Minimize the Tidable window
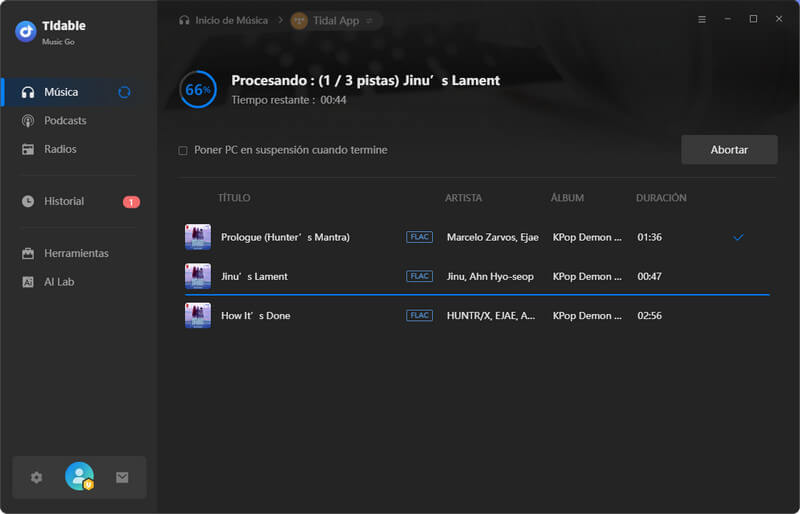Screen dimensions: 800x514 tap(728, 19)
